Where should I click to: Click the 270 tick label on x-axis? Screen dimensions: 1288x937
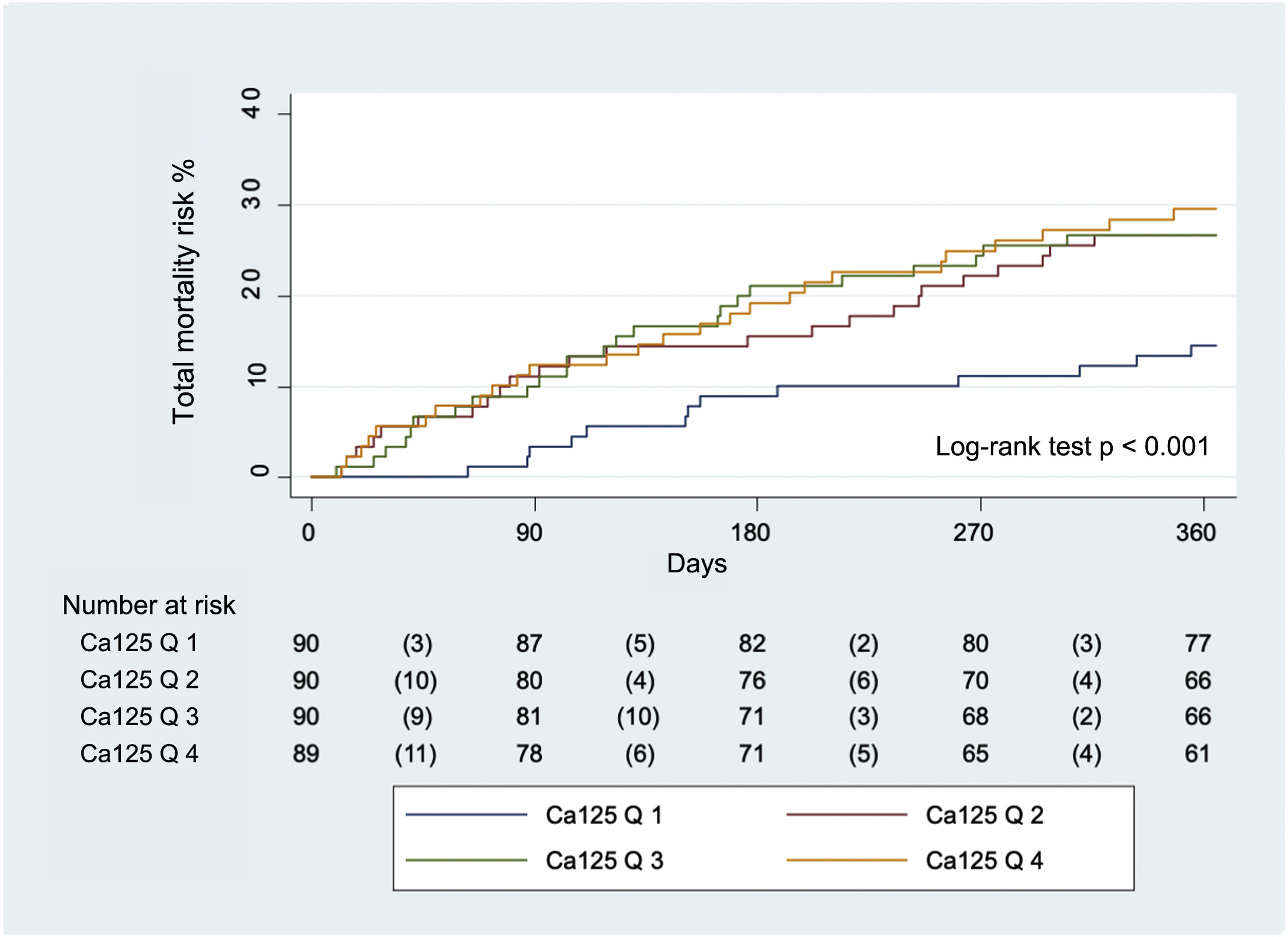click(972, 533)
